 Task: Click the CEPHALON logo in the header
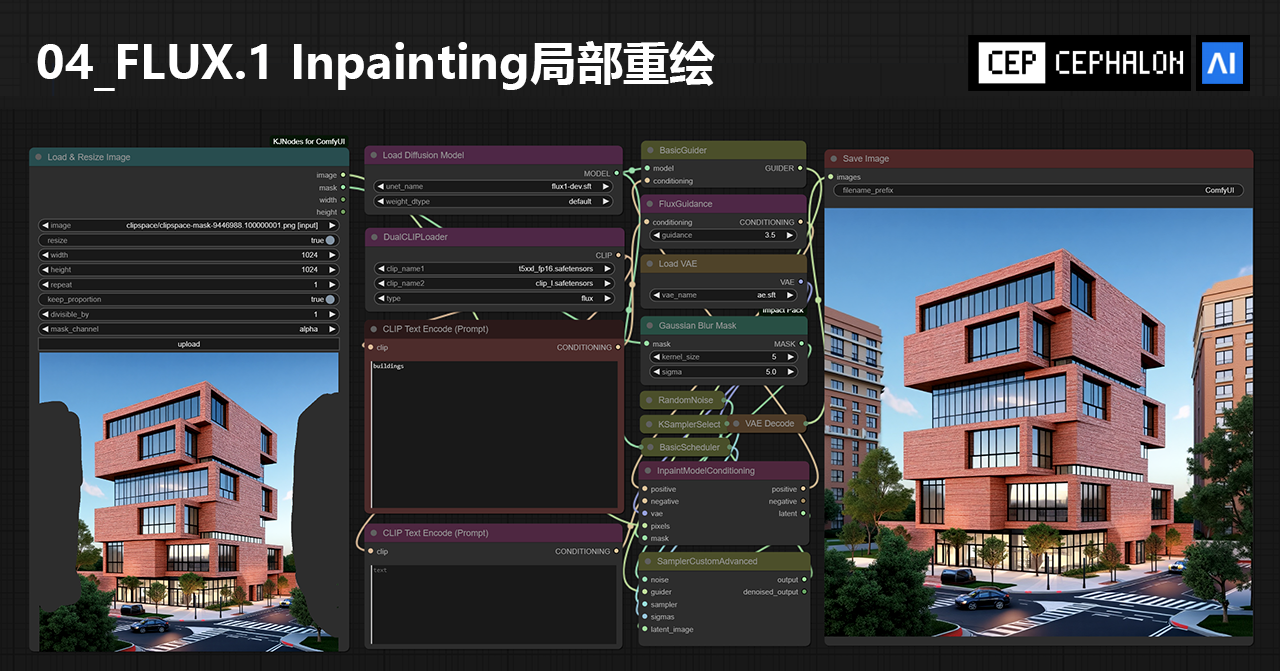pyautogui.click(x=1080, y=63)
